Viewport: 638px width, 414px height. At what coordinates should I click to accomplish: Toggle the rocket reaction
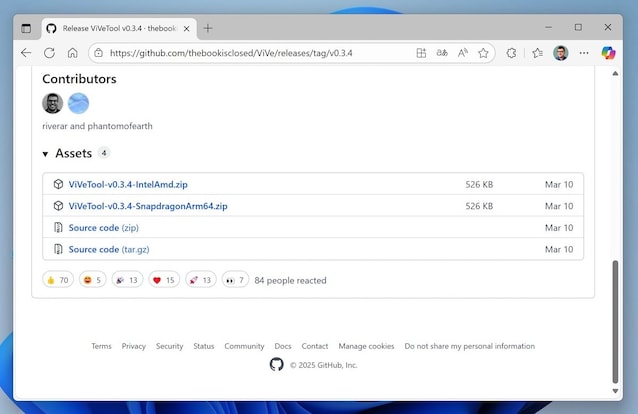(200, 280)
